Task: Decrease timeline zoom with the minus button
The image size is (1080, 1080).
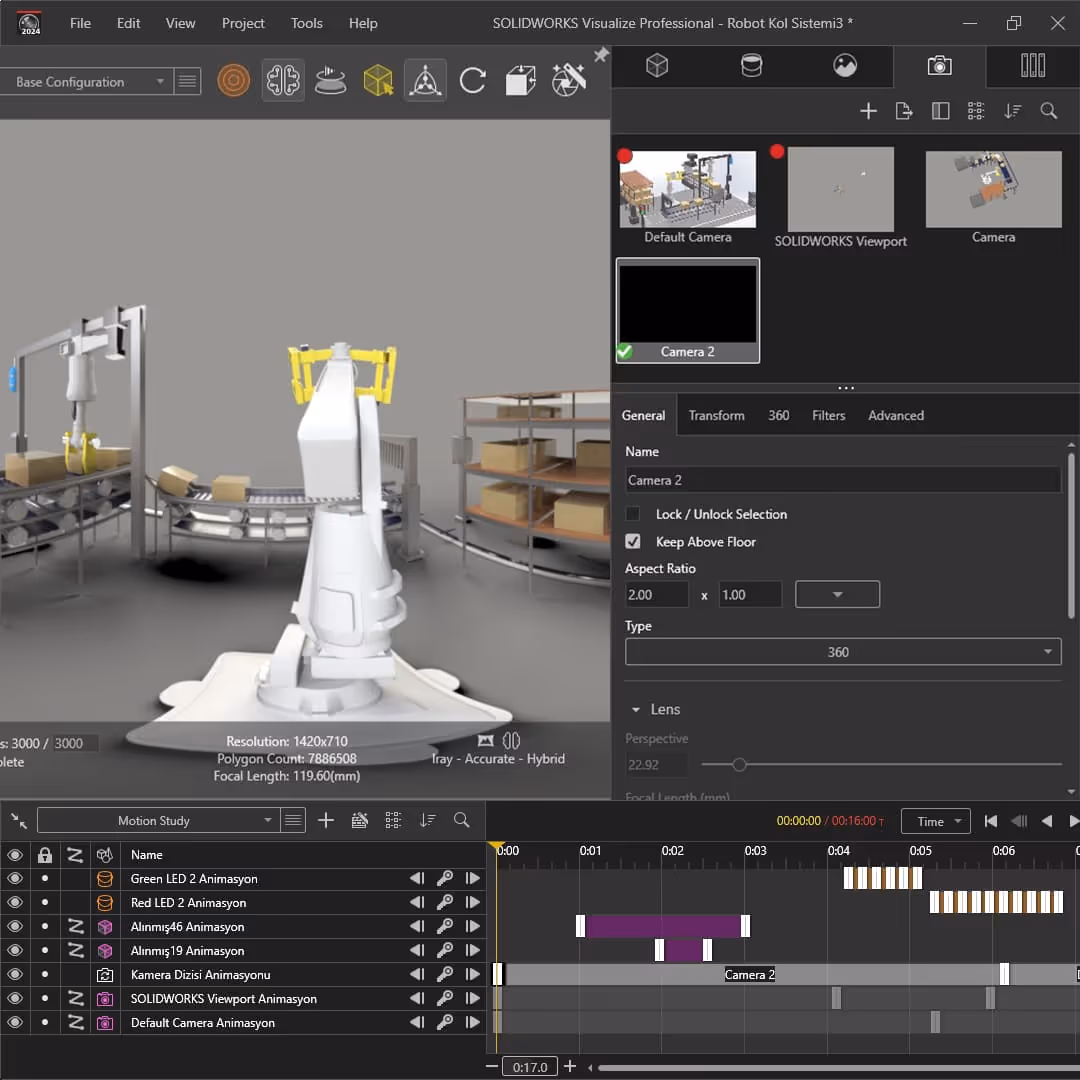Action: tap(491, 1066)
